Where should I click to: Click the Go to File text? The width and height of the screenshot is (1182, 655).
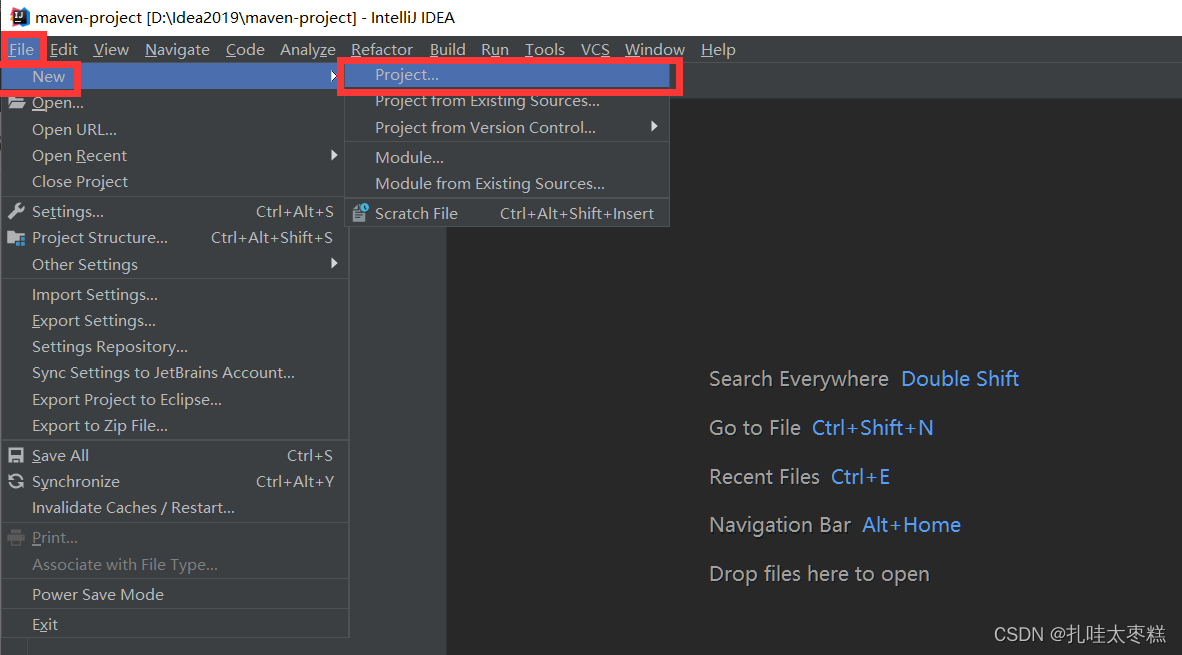click(755, 427)
